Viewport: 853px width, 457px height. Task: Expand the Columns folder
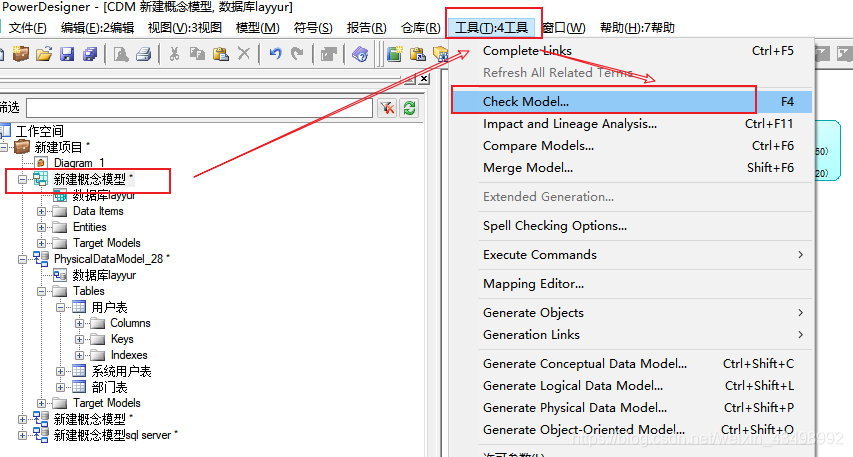pos(79,323)
